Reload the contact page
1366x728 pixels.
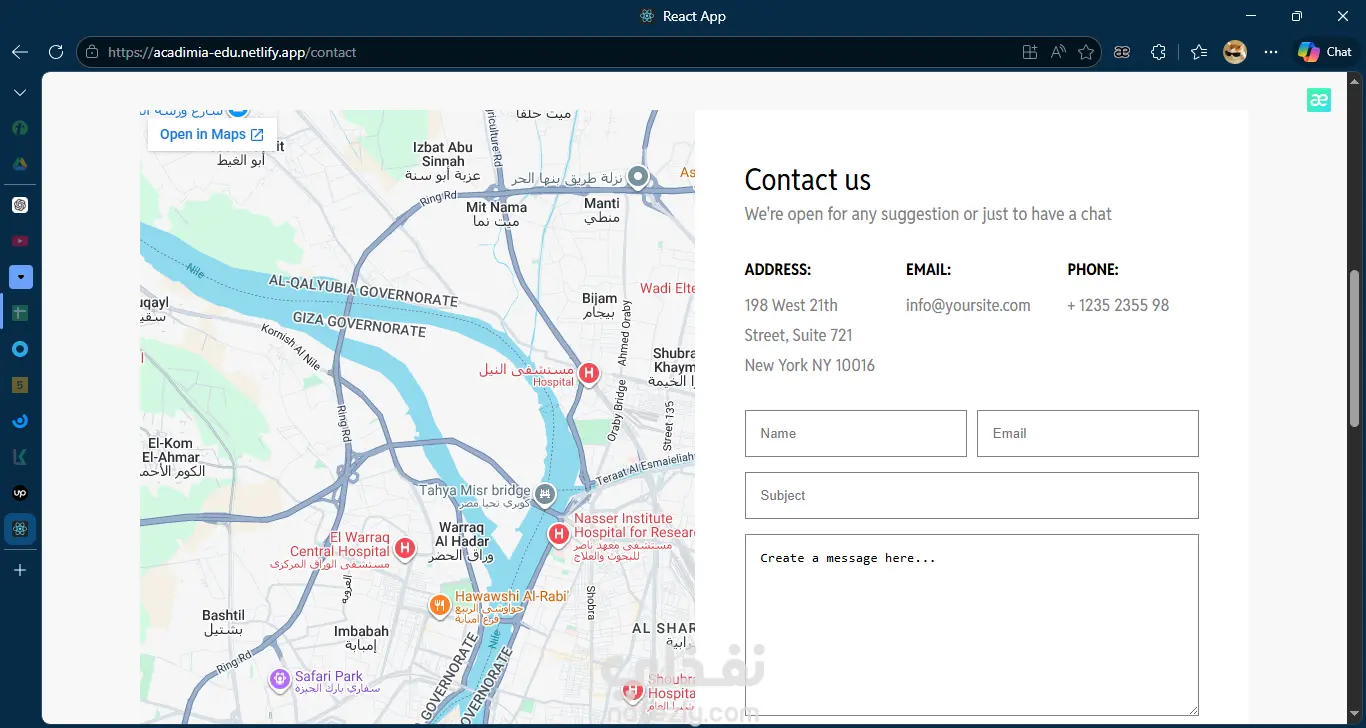[56, 52]
